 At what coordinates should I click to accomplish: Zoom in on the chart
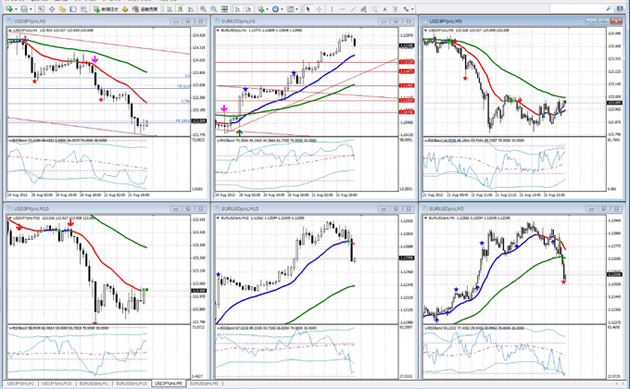tap(203, 9)
